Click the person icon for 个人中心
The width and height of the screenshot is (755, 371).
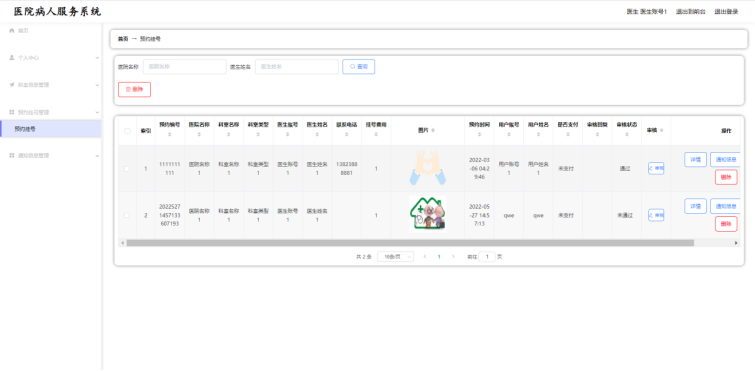12,57
